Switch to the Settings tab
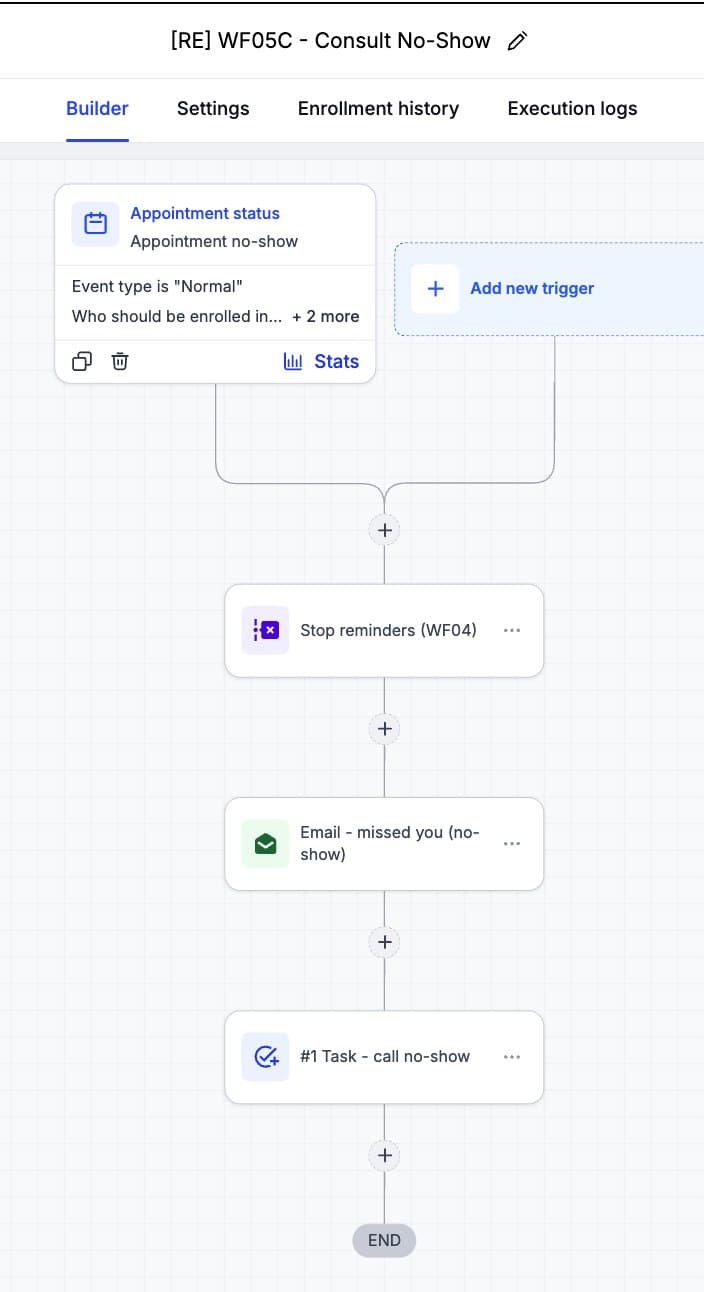Screen dimensions: 704x1292 [x=213, y=109]
